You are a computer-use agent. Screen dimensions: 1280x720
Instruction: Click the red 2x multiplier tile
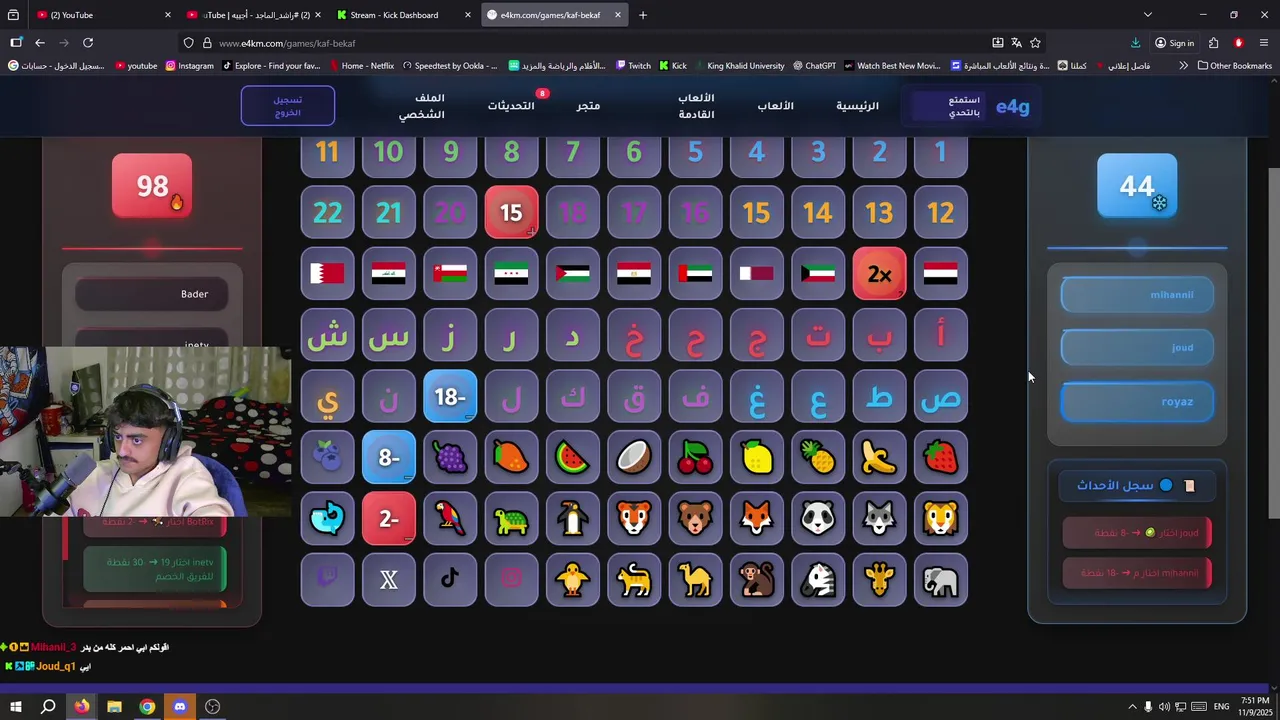(x=879, y=273)
